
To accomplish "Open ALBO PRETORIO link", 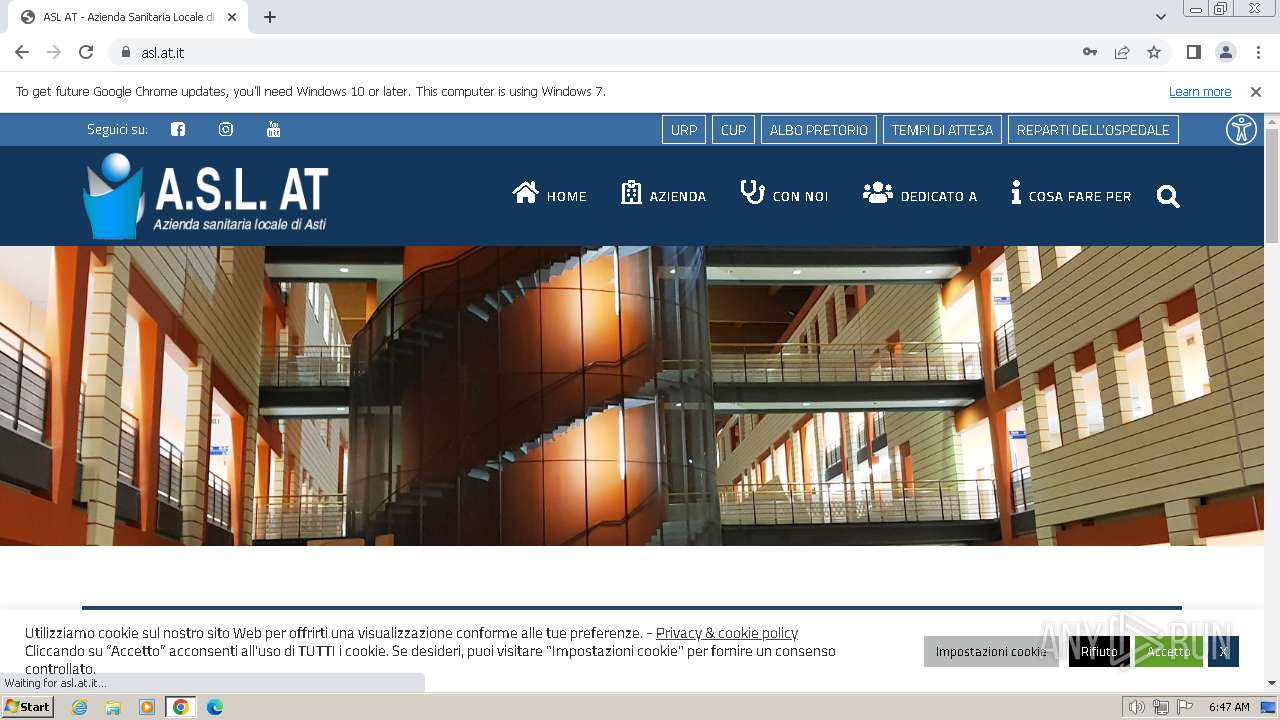I will point(819,130).
